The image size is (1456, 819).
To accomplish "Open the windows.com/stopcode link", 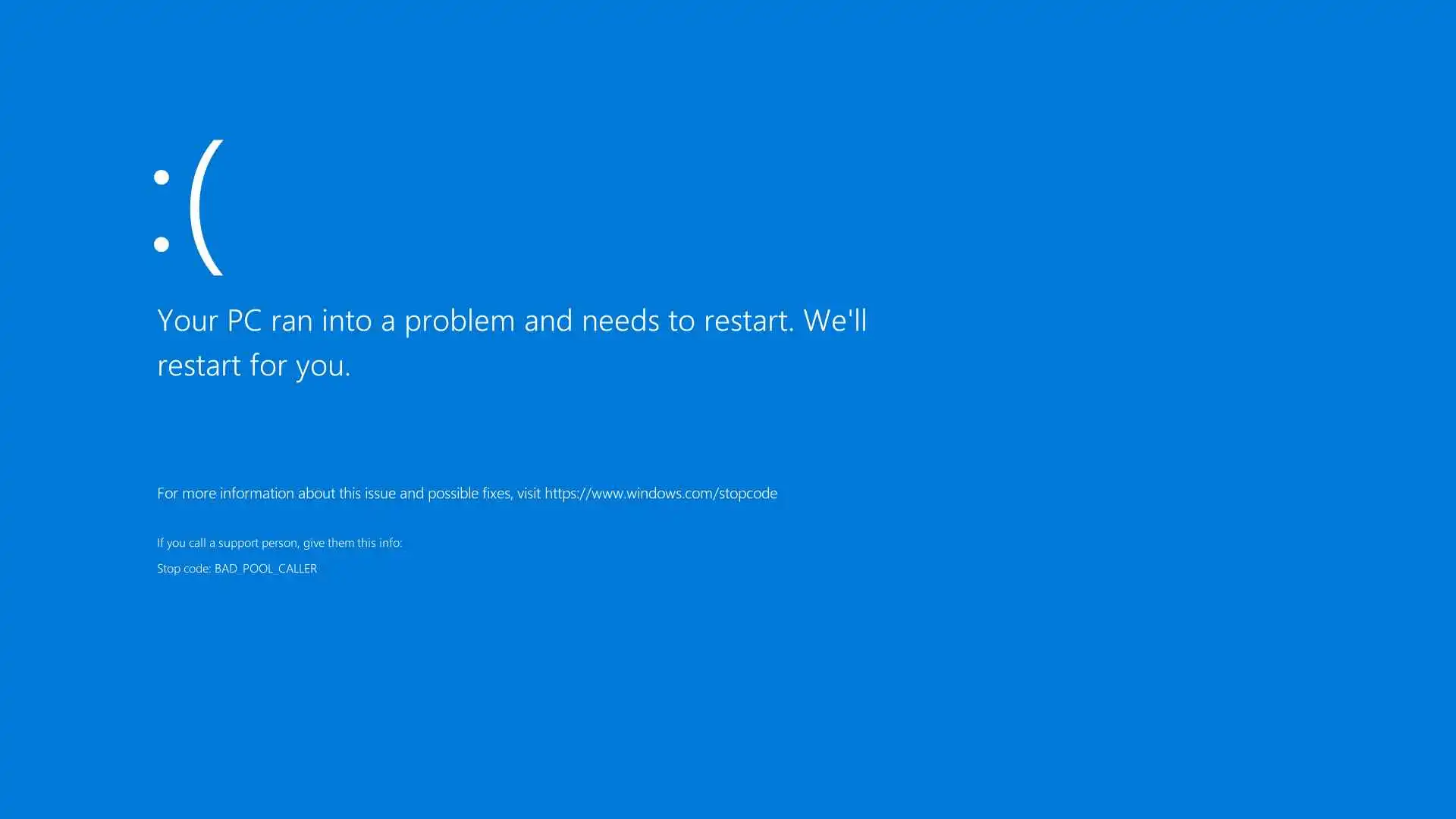I will [x=661, y=494].
